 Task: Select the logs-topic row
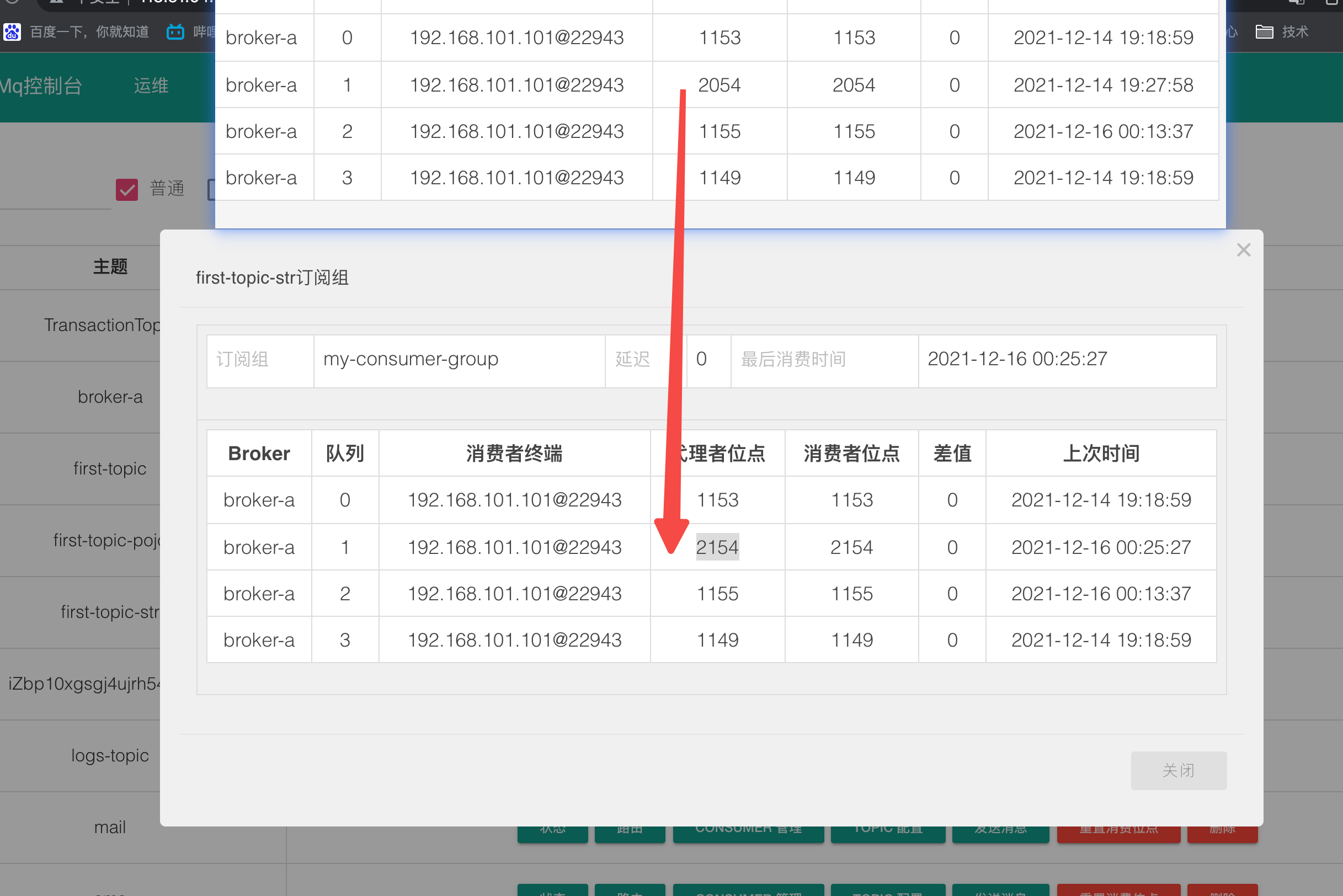point(110,755)
